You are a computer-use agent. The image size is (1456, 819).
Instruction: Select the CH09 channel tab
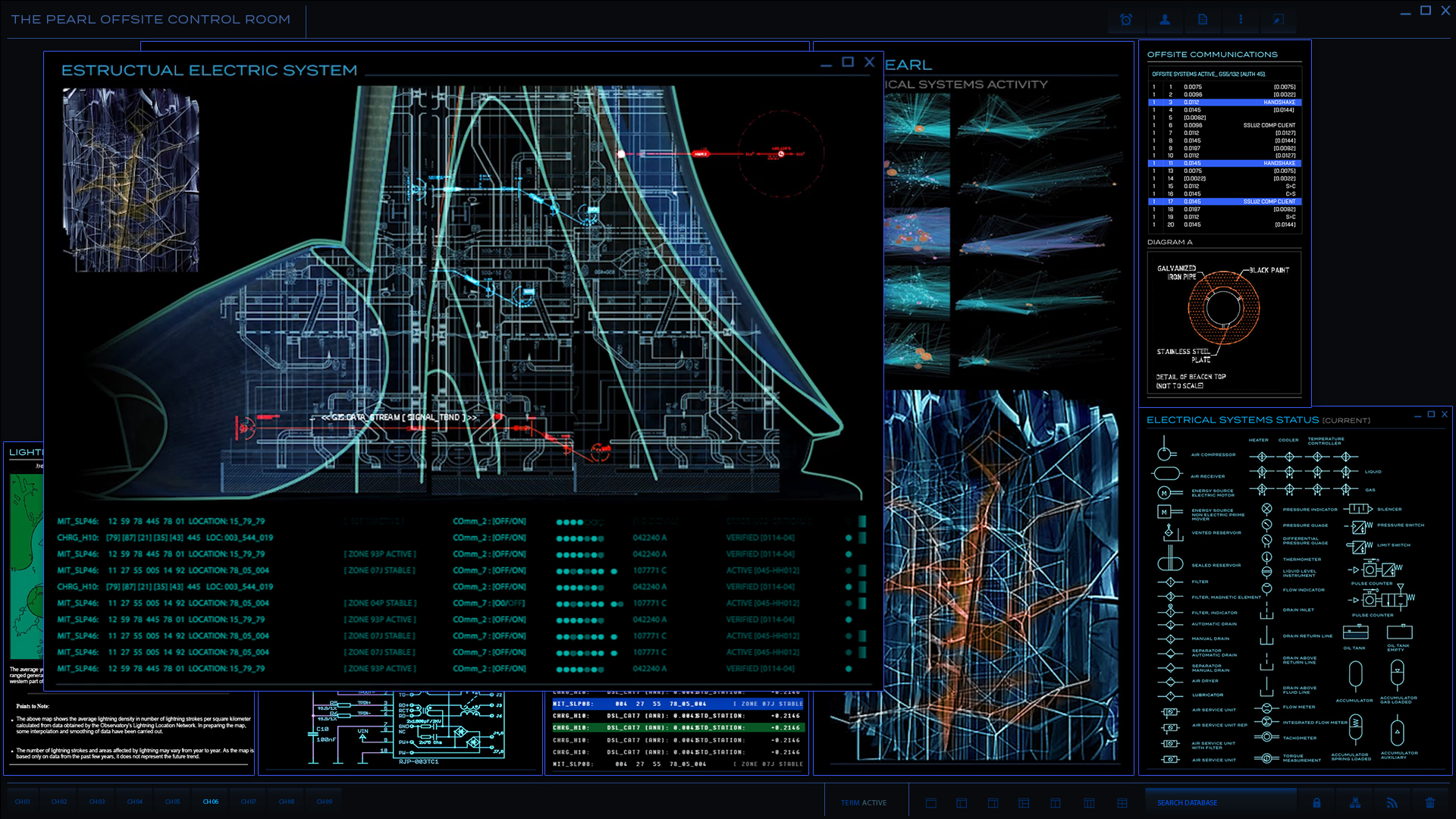click(x=325, y=802)
